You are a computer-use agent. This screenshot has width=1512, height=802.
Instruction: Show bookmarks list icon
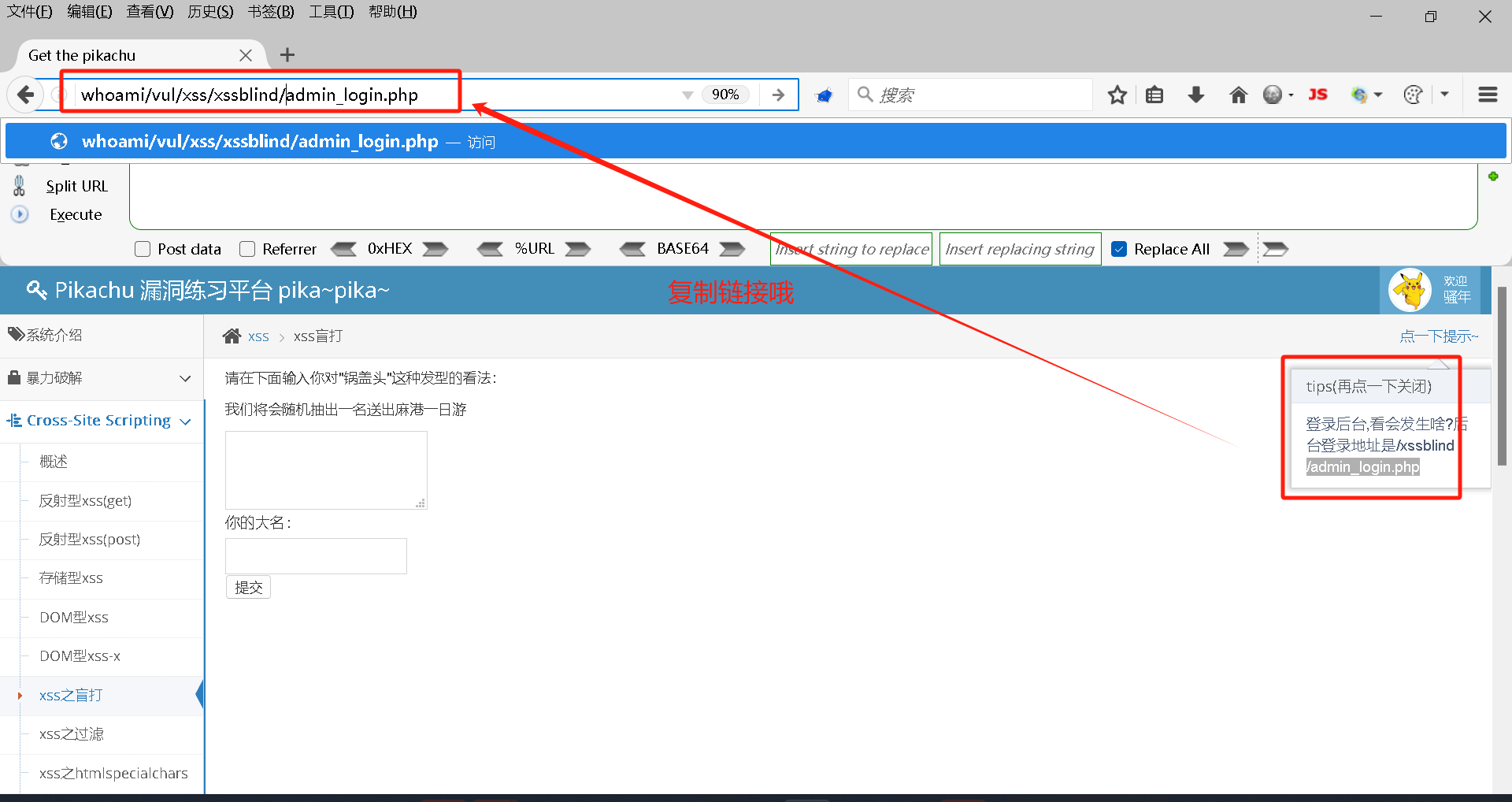tap(1154, 95)
